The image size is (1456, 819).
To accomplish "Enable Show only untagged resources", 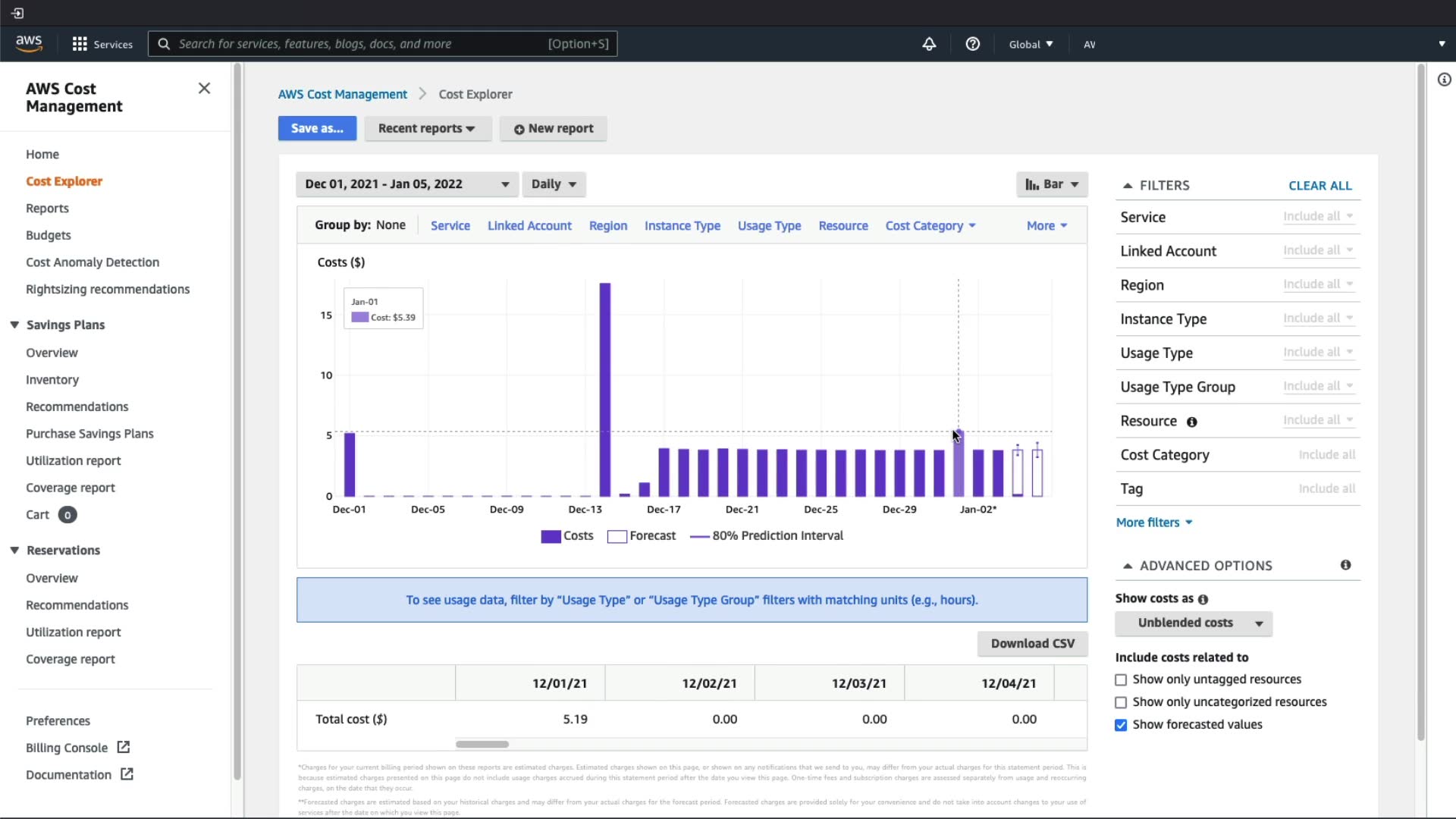I will [1121, 680].
